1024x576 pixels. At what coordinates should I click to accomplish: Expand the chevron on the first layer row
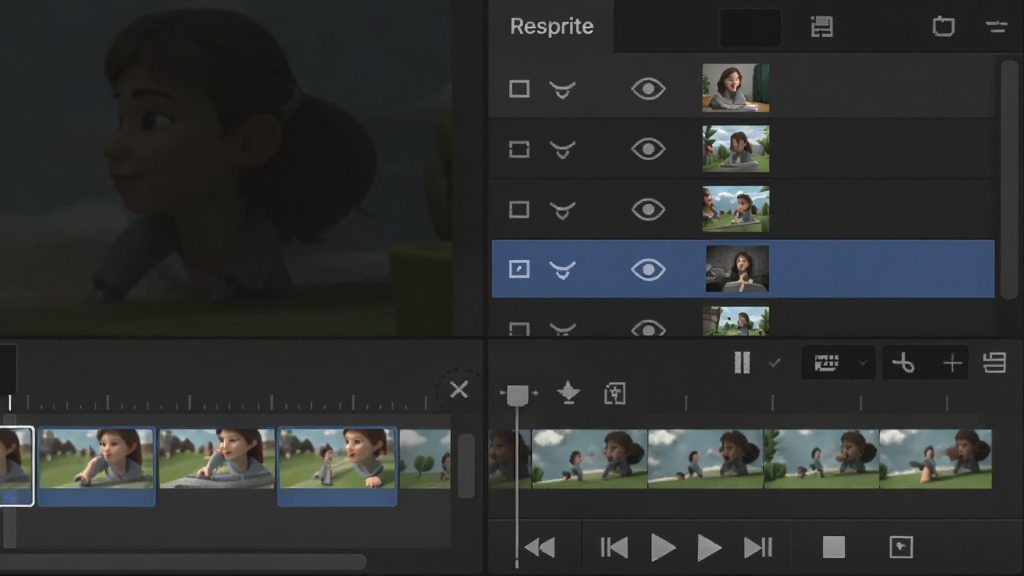point(562,90)
